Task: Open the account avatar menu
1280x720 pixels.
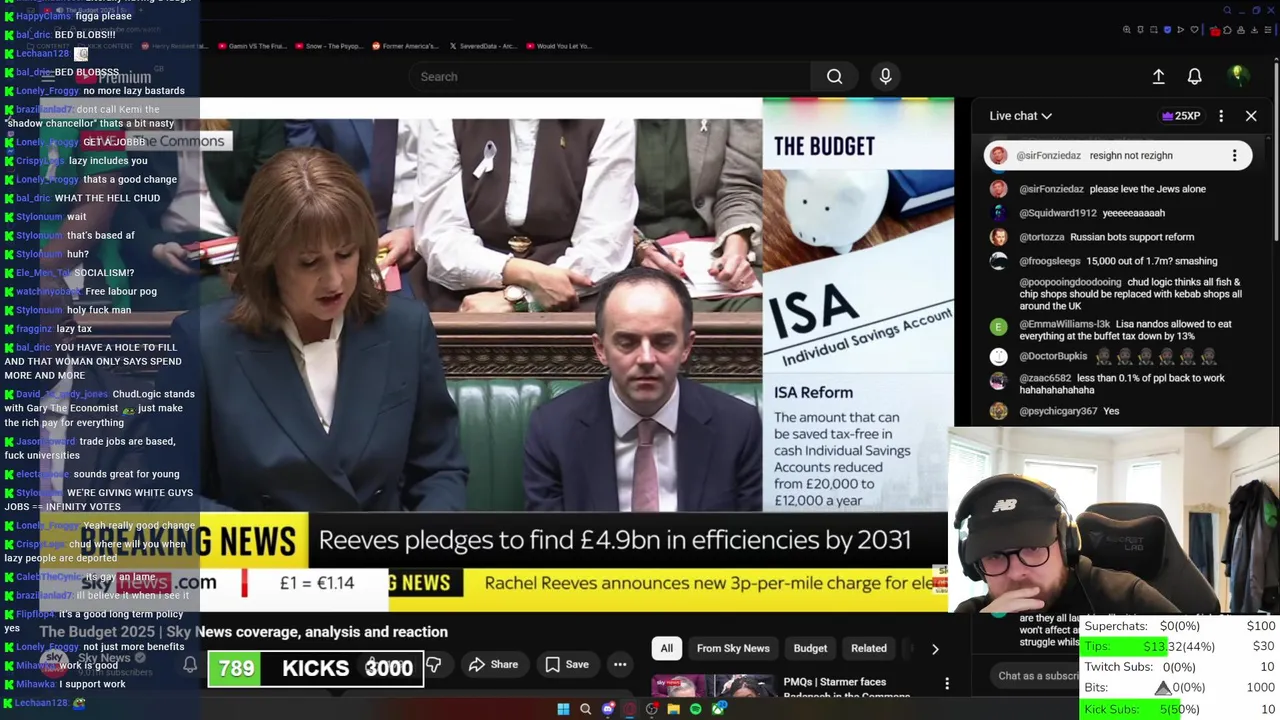Action: [1237, 76]
